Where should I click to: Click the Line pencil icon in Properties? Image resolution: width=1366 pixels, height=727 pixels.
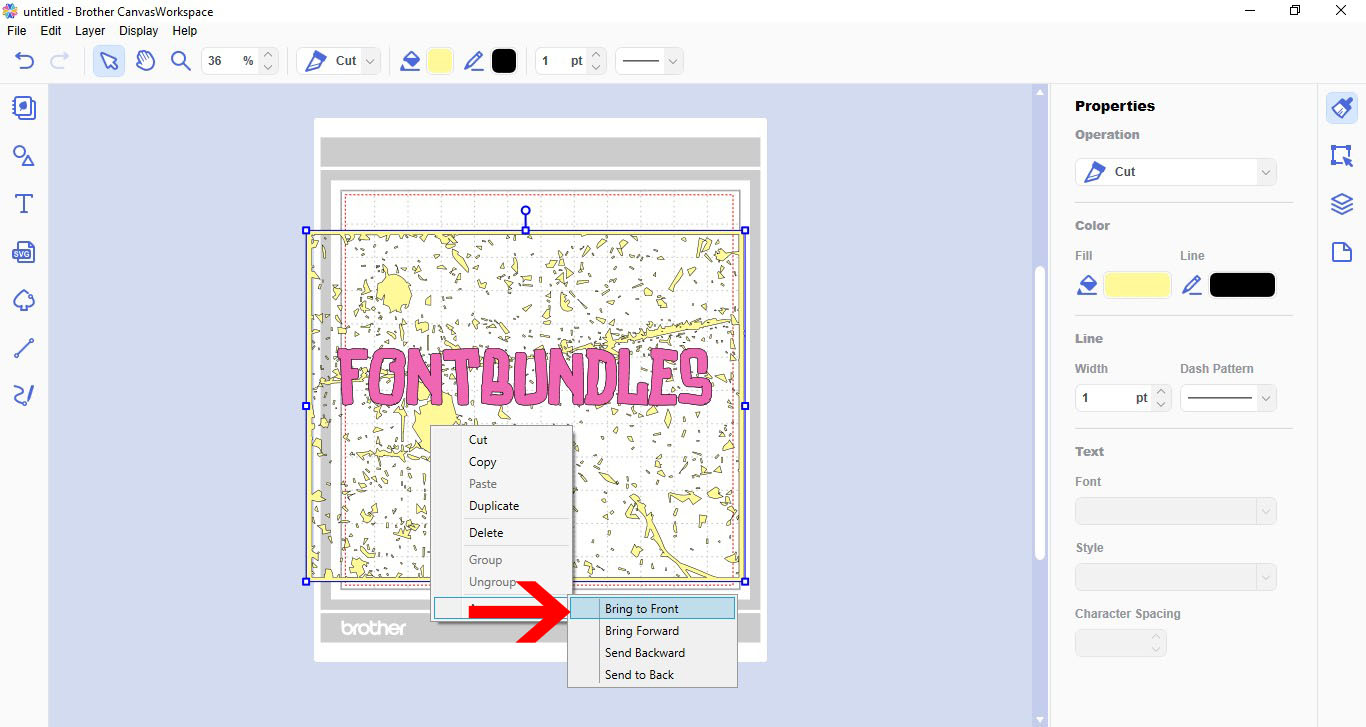point(1191,285)
